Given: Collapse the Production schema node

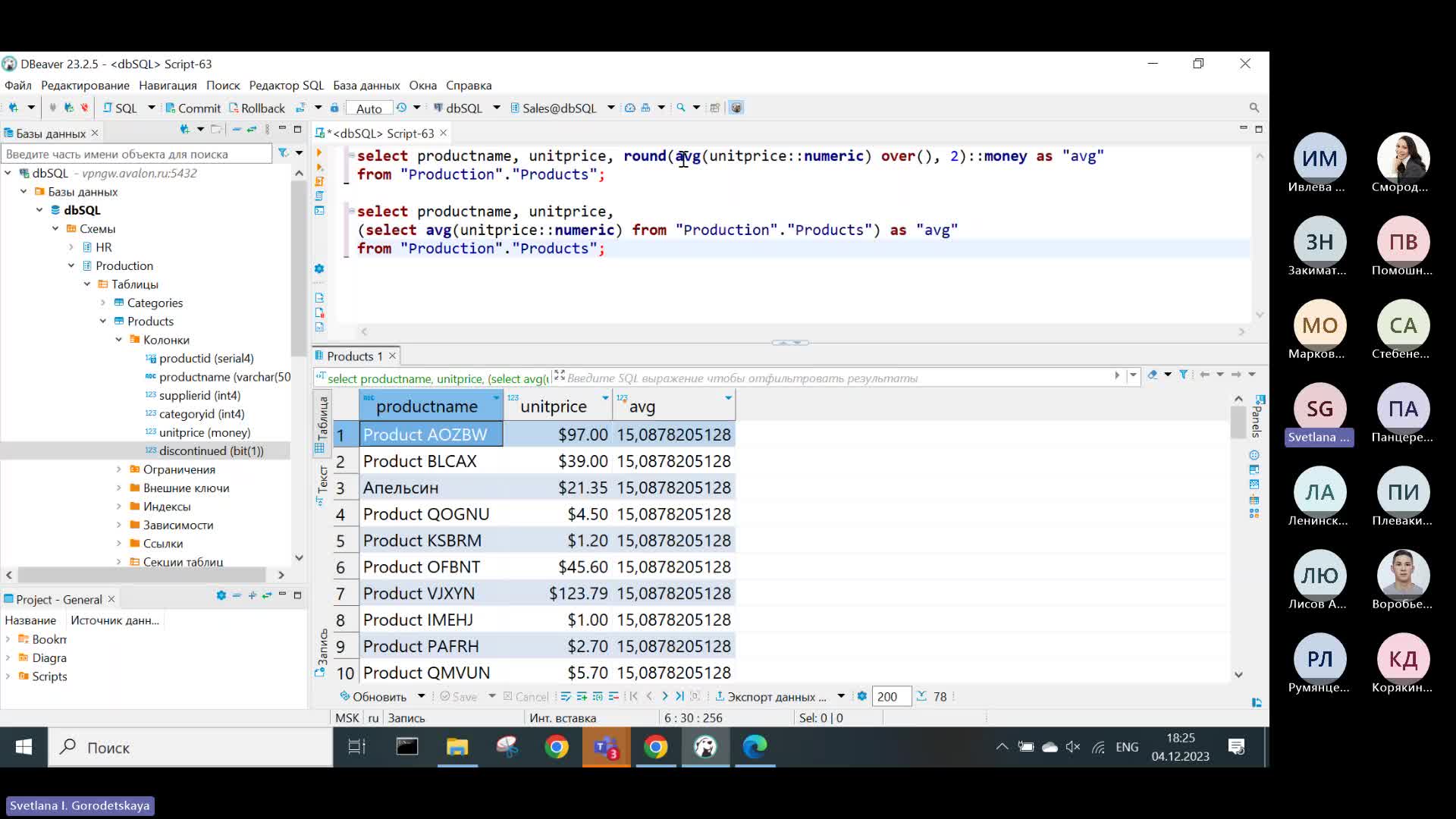Looking at the screenshot, I should 71,265.
